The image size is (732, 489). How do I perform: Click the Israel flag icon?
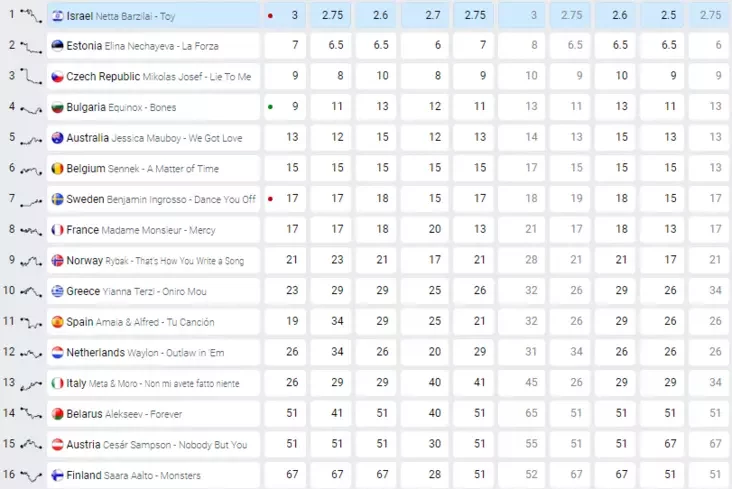[x=57, y=16]
